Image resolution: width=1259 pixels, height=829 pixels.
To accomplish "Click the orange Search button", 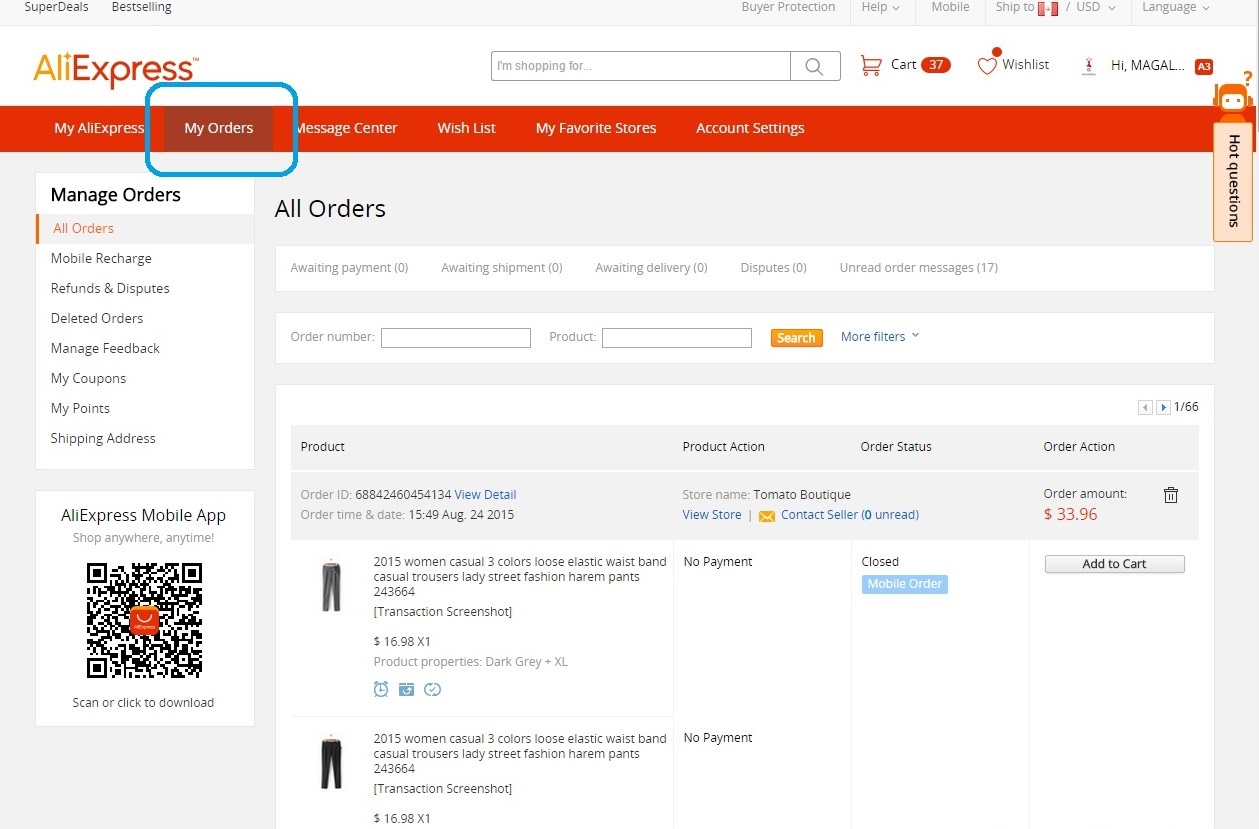I will coord(797,338).
